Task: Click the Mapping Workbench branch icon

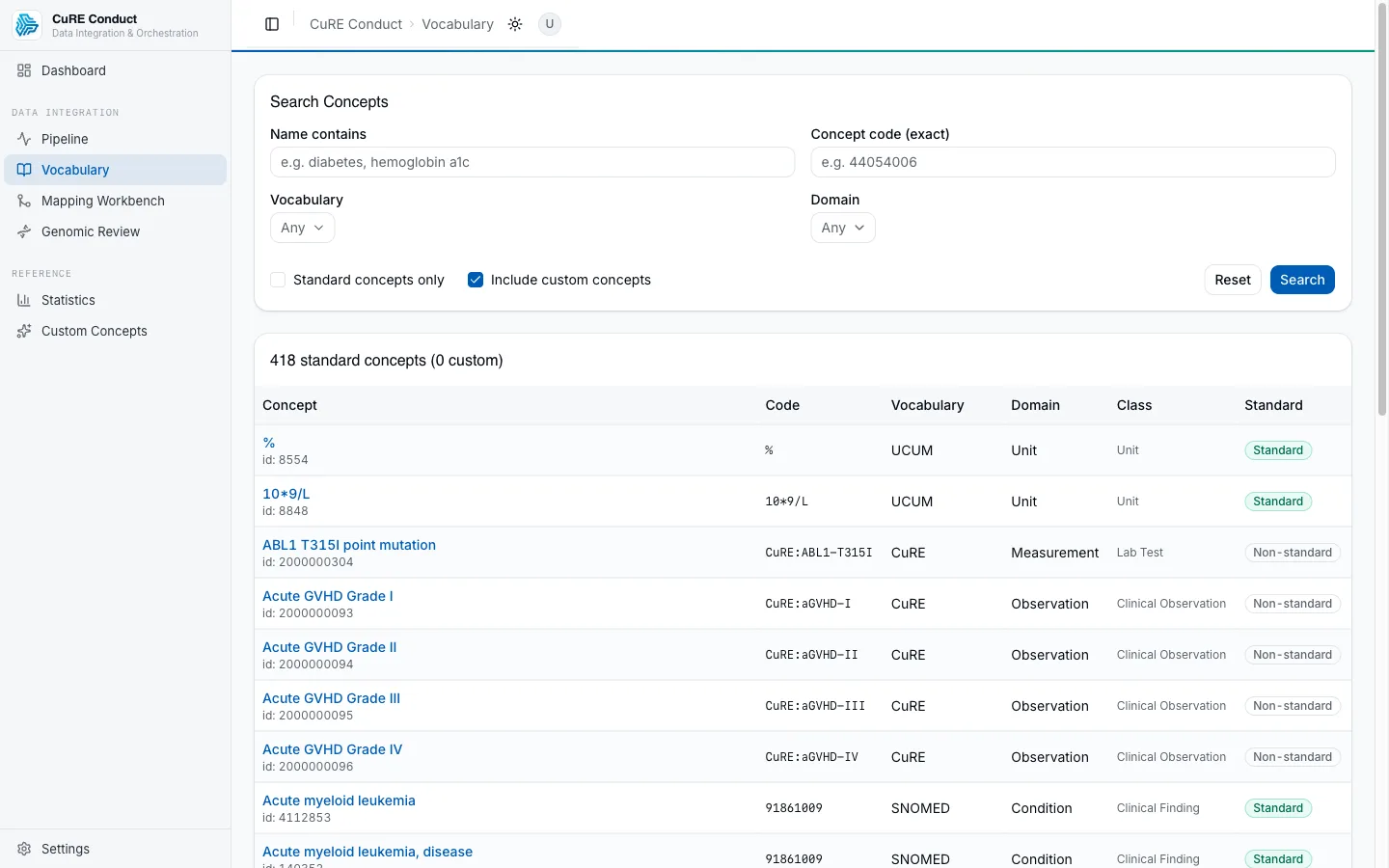Action: [x=24, y=201]
